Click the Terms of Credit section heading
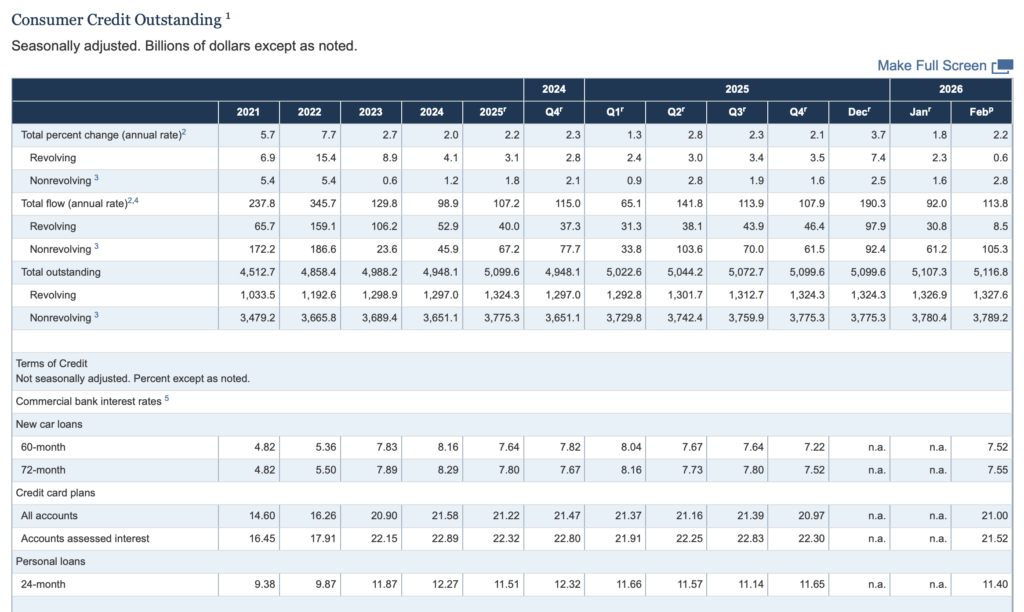The height and width of the screenshot is (612, 1024). click(51, 363)
